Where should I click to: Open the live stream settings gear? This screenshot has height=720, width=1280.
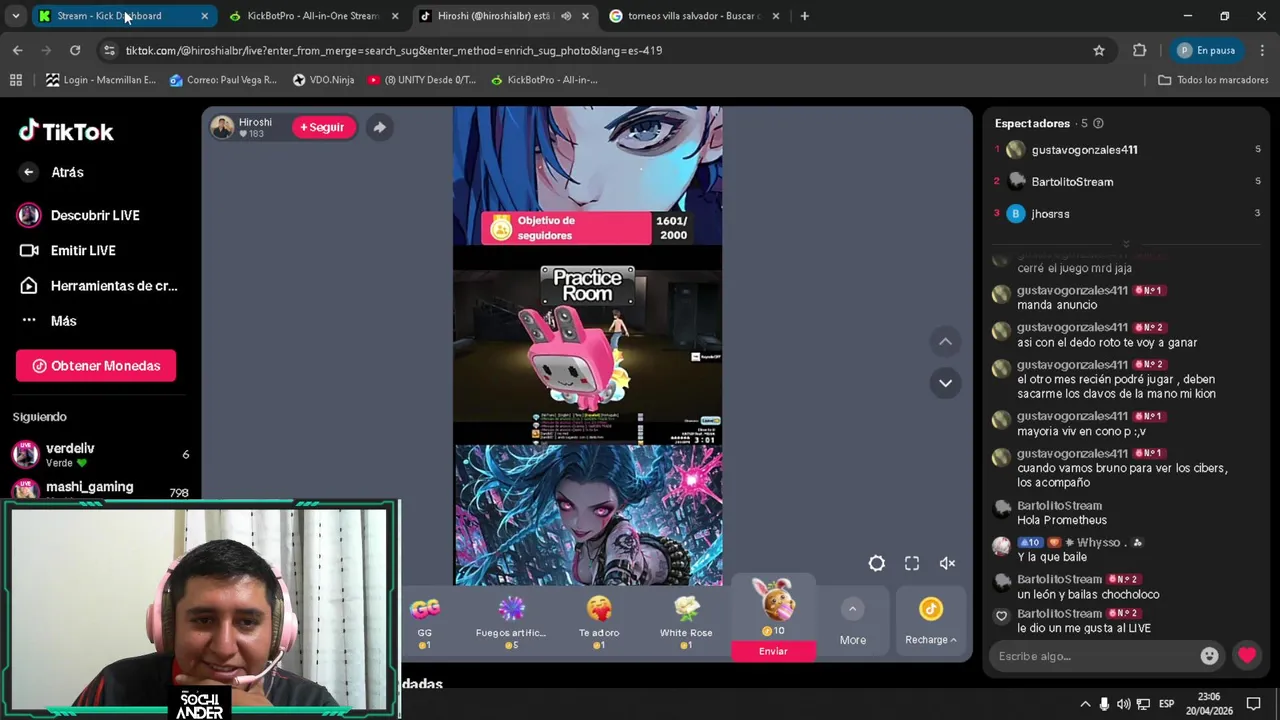876,563
